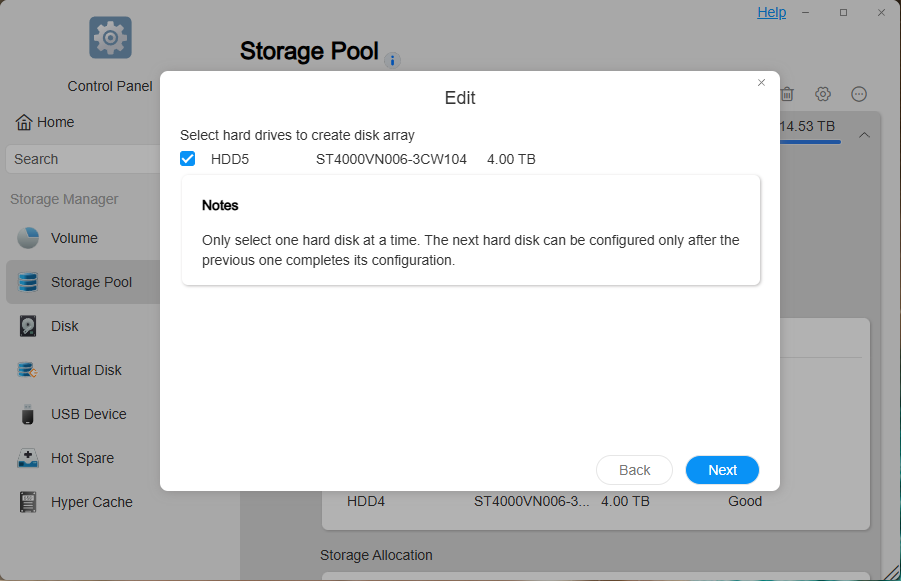Open the more options ellipsis icon
The width and height of the screenshot is (901, 581).
tap(859, 94)
